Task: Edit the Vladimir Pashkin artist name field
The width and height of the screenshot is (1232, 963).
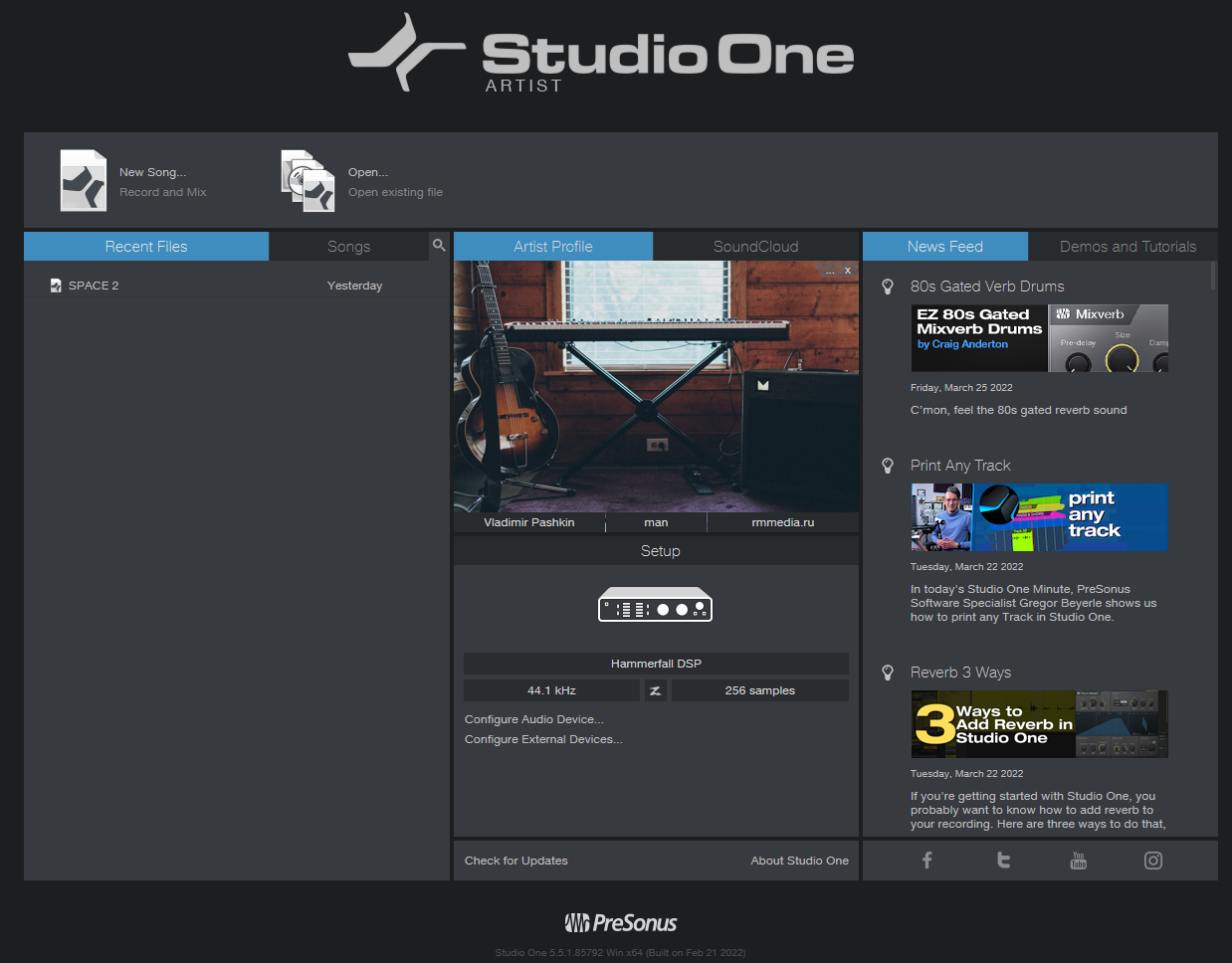Action: tap(529, 522)
